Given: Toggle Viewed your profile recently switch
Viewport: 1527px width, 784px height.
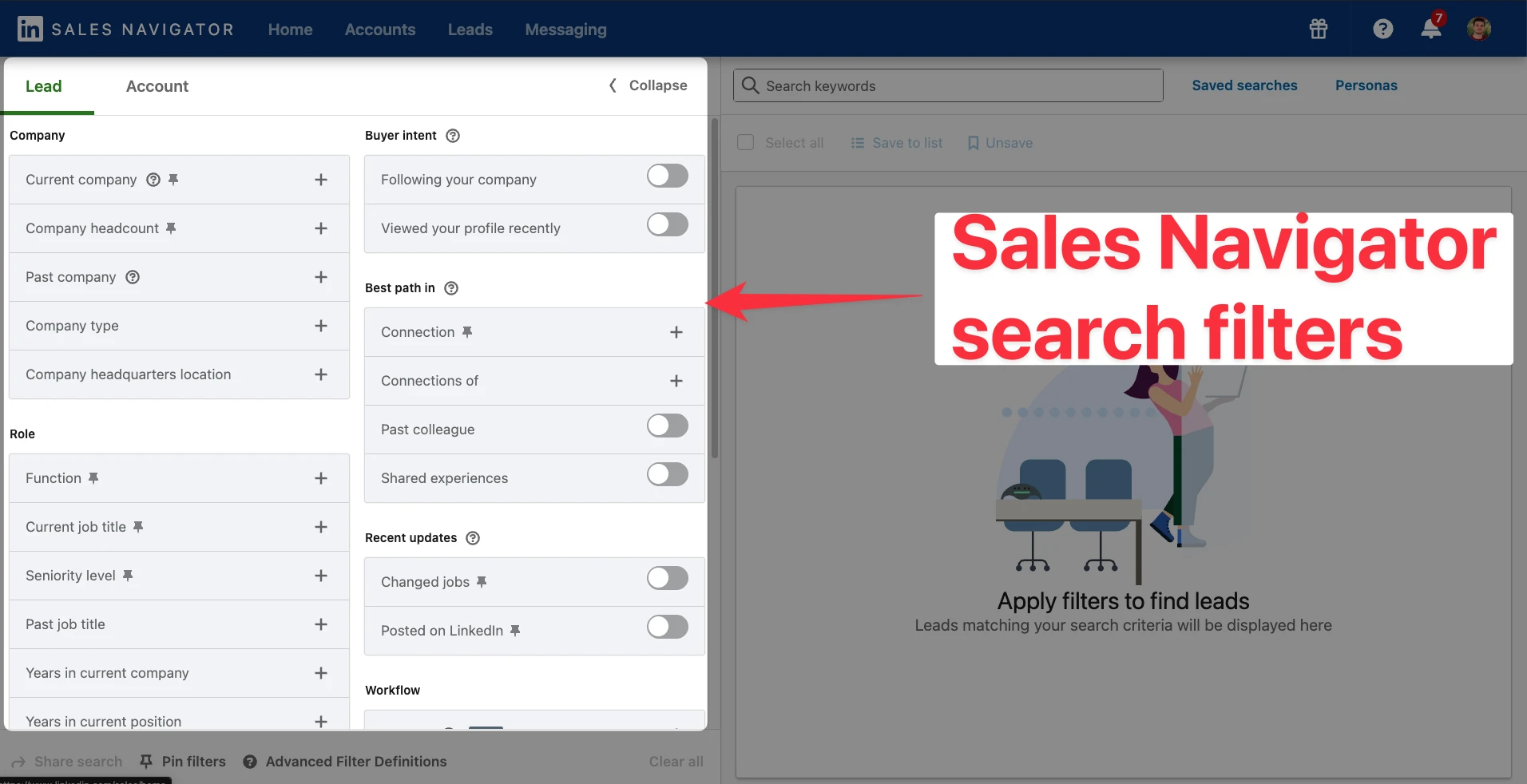Looking at the screenshot, I should [x=668, y=224].
